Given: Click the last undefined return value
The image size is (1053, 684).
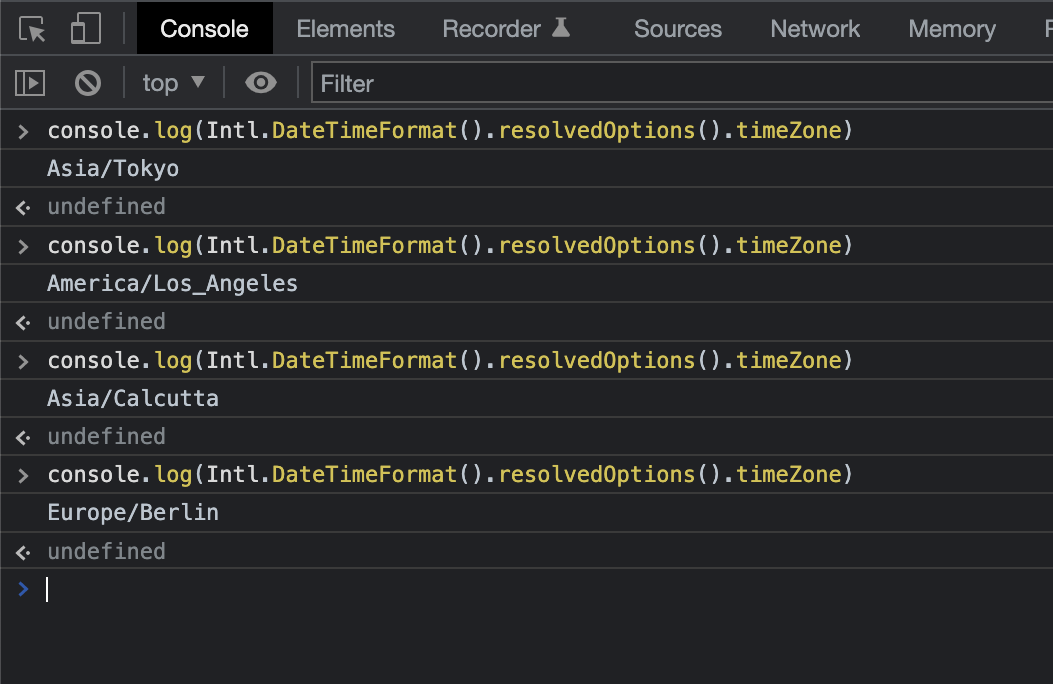Looking at the screenshot, I should pyautogui.click(x=106, y=551).
